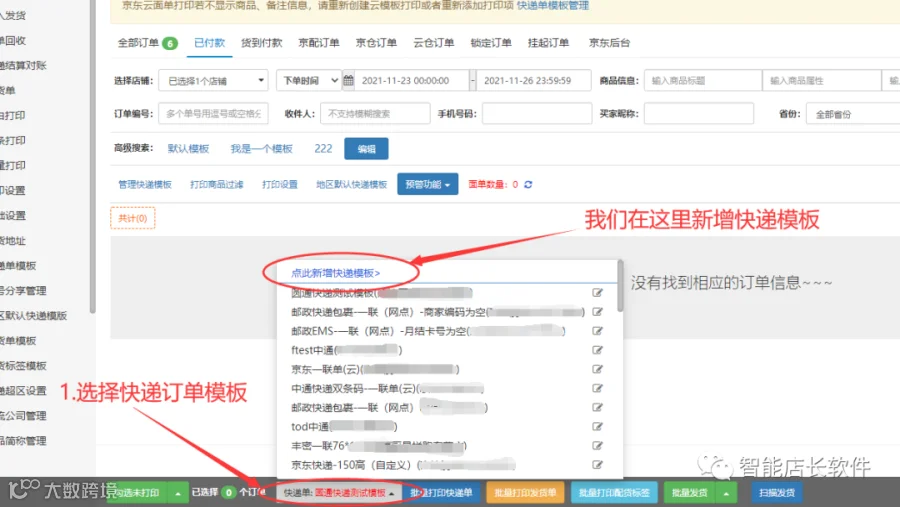Expand arrow next to 批量发货

[726, 493]
